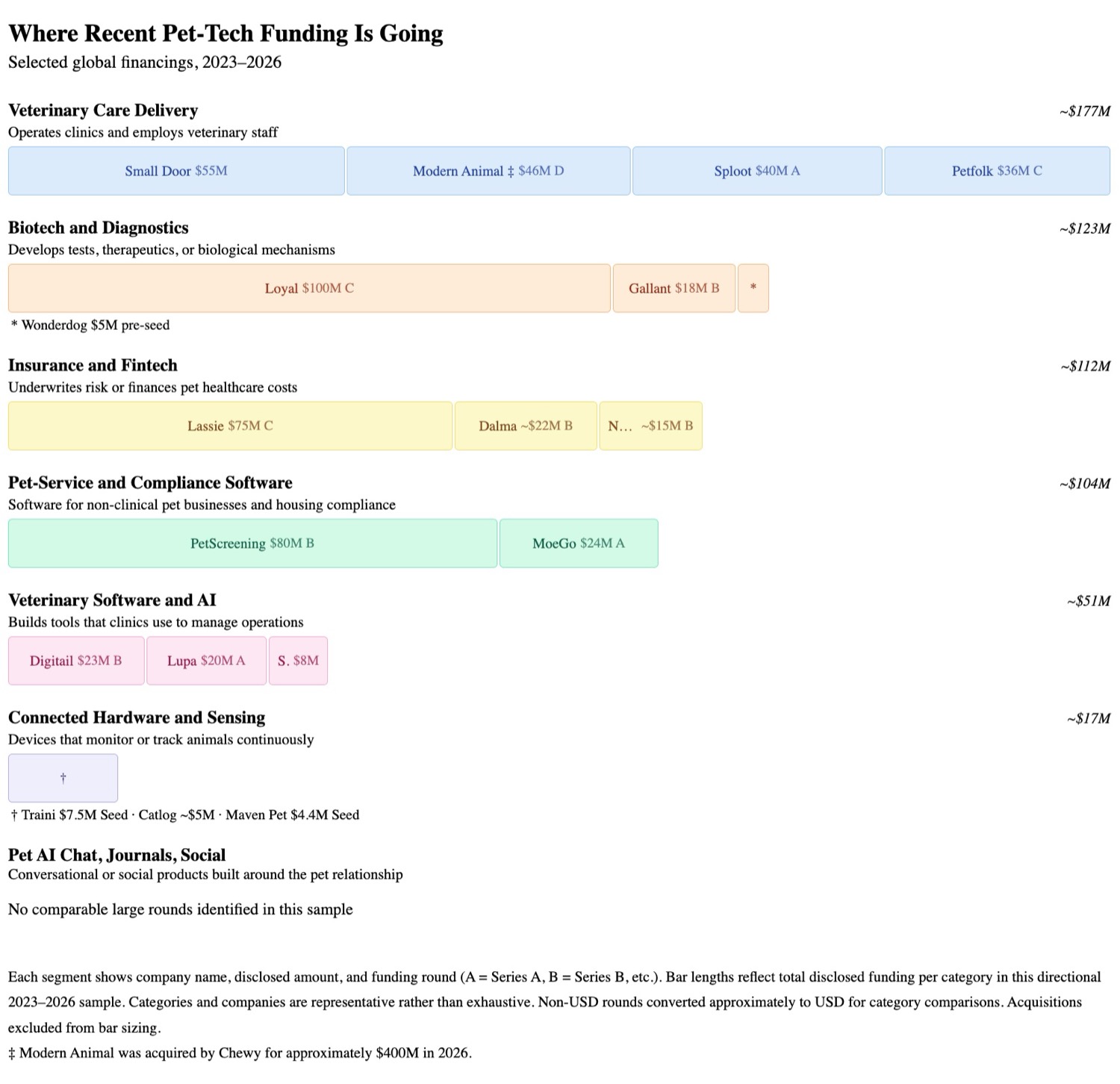Click 'No comparable large rounds identified' text
Image resolution: width=1120 pixels, height=1084 pixels.
point(181,909)
